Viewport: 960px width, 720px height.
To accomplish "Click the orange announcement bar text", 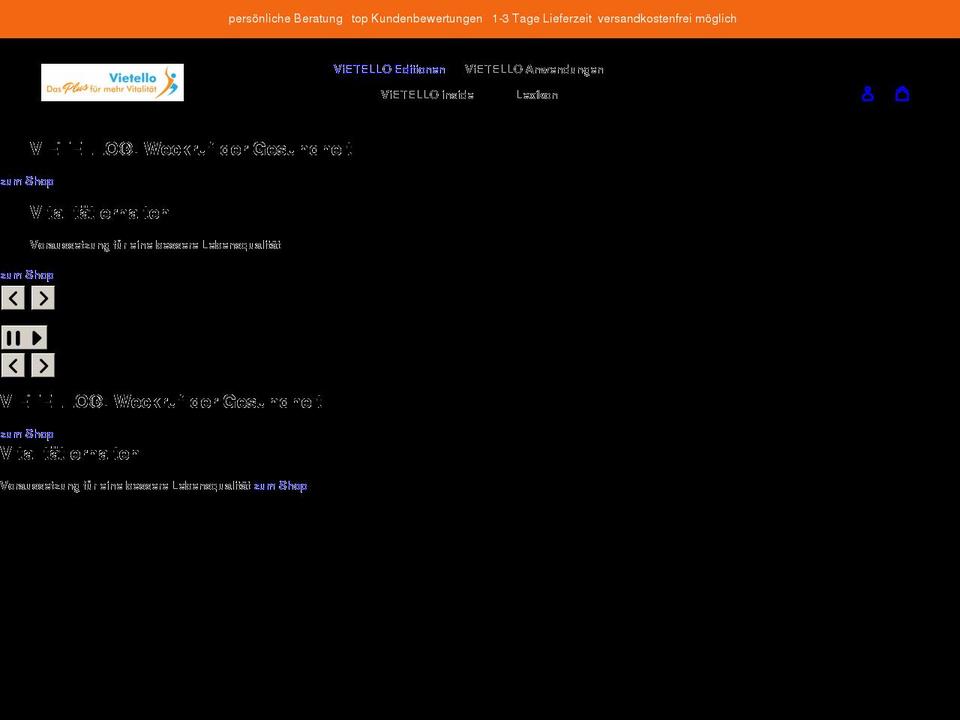I will (482, 18).
